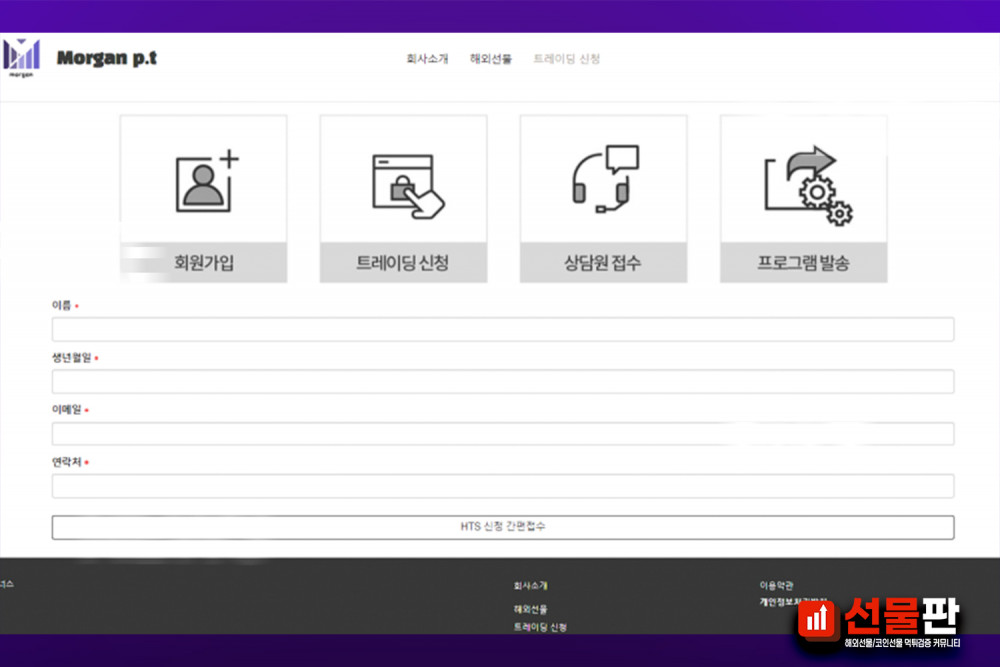This screenshot has height=667, width=1000.
Task: Open 해외선물 in the top navigation
Action: (491, 59)
